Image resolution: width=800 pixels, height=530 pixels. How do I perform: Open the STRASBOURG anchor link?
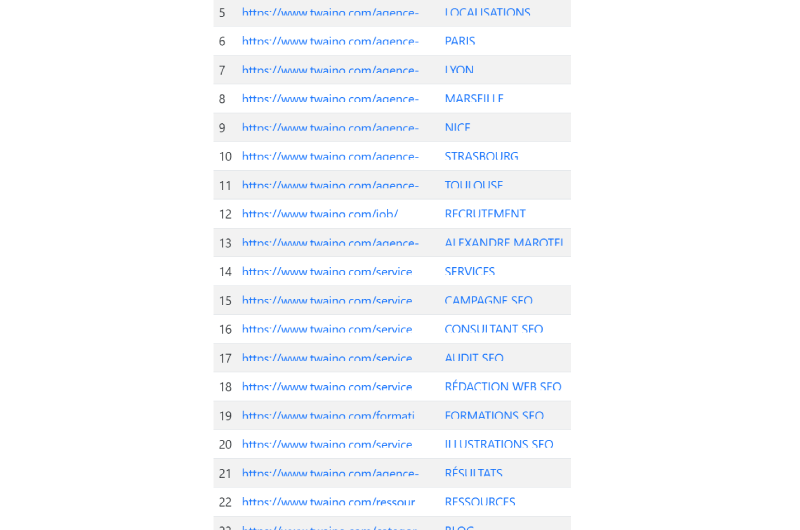click(481, 156)
